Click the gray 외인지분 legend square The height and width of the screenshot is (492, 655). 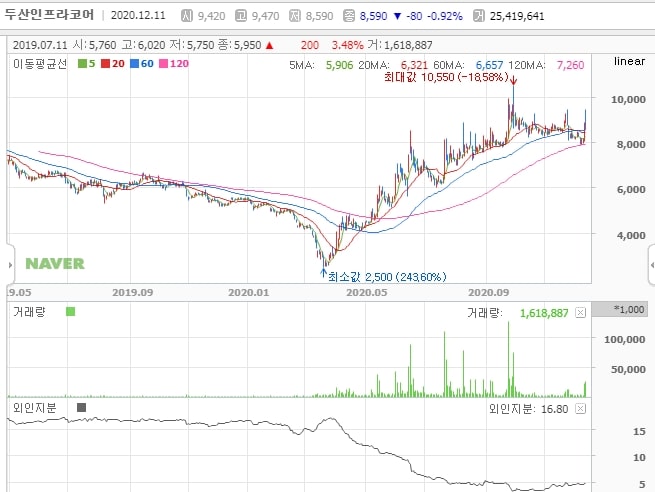(x=81, y=407)
